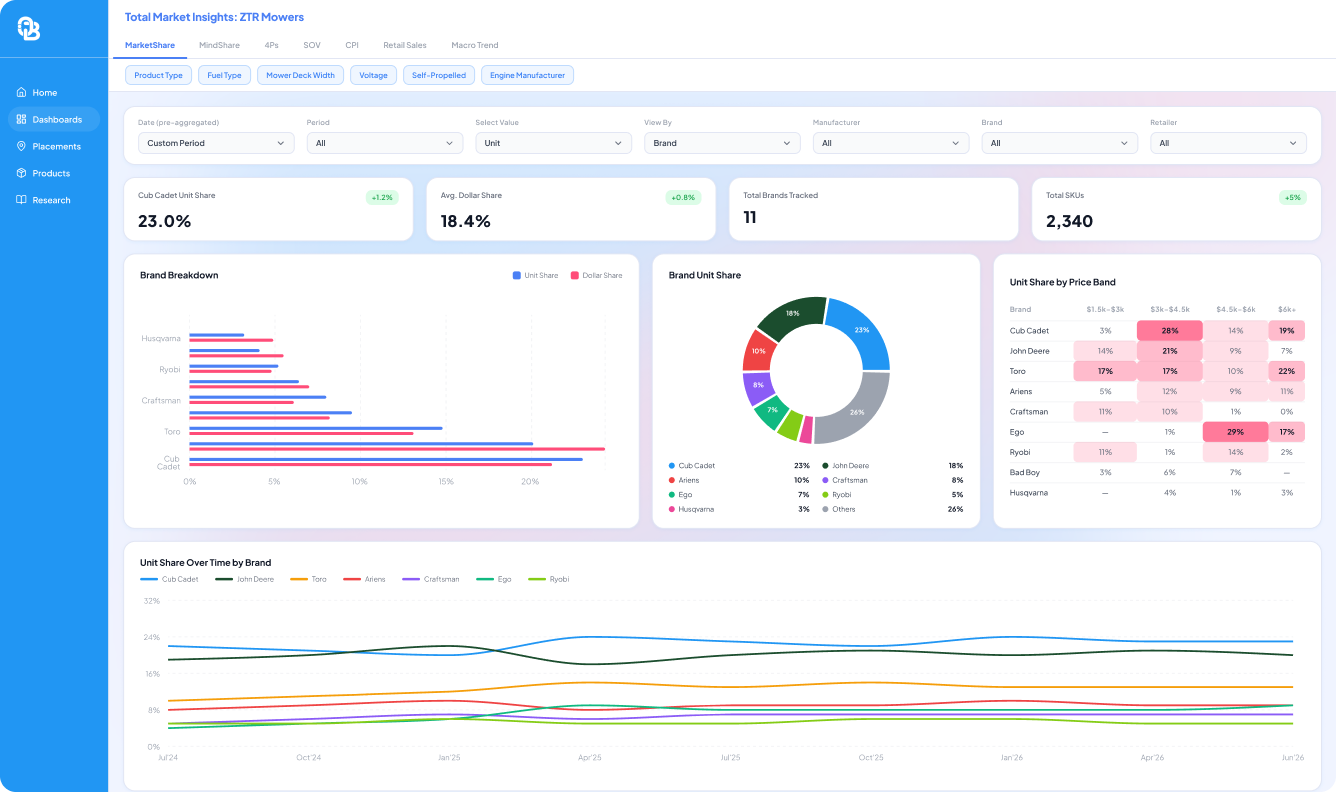The height and width of the screenshot is (792, 1336).
Task: Click the Placements pin icon
Action: [x=22, y=146]
